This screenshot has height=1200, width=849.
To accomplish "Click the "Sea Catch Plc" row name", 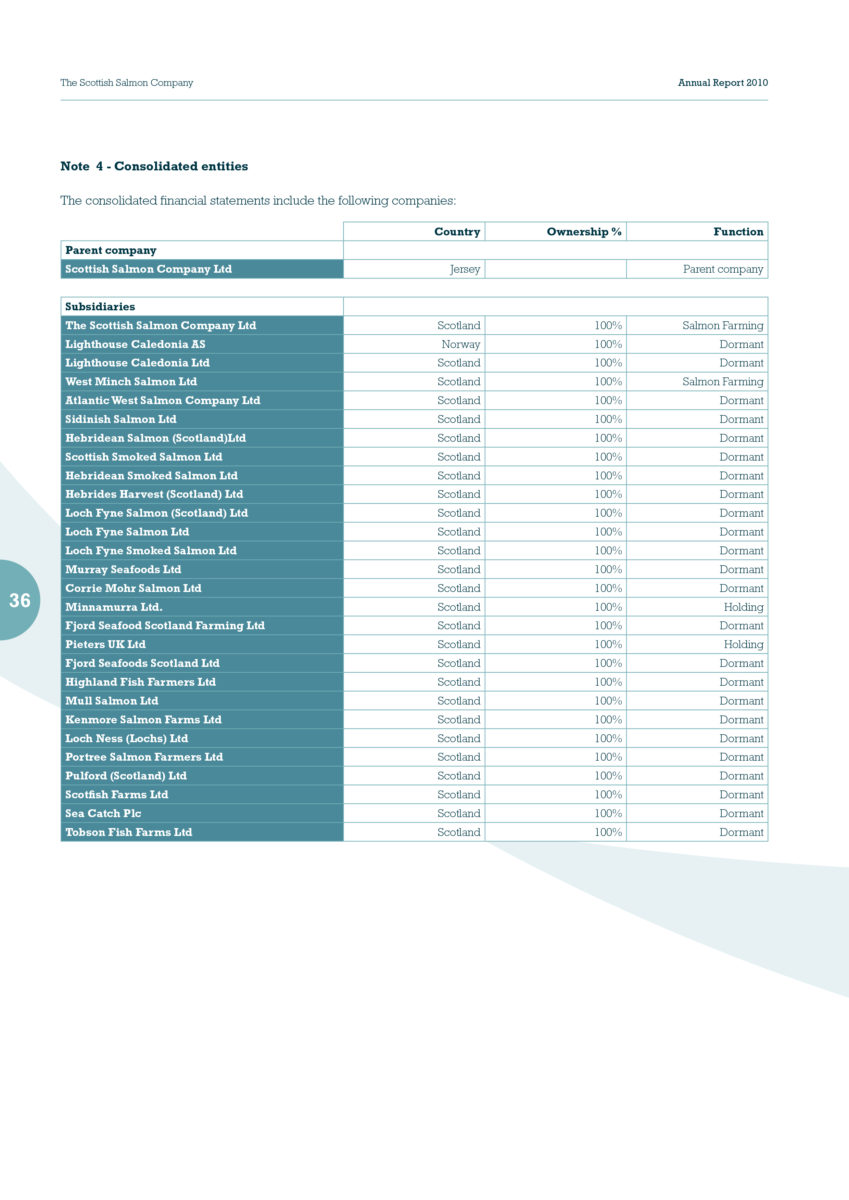I will click(x=103, y=813).
